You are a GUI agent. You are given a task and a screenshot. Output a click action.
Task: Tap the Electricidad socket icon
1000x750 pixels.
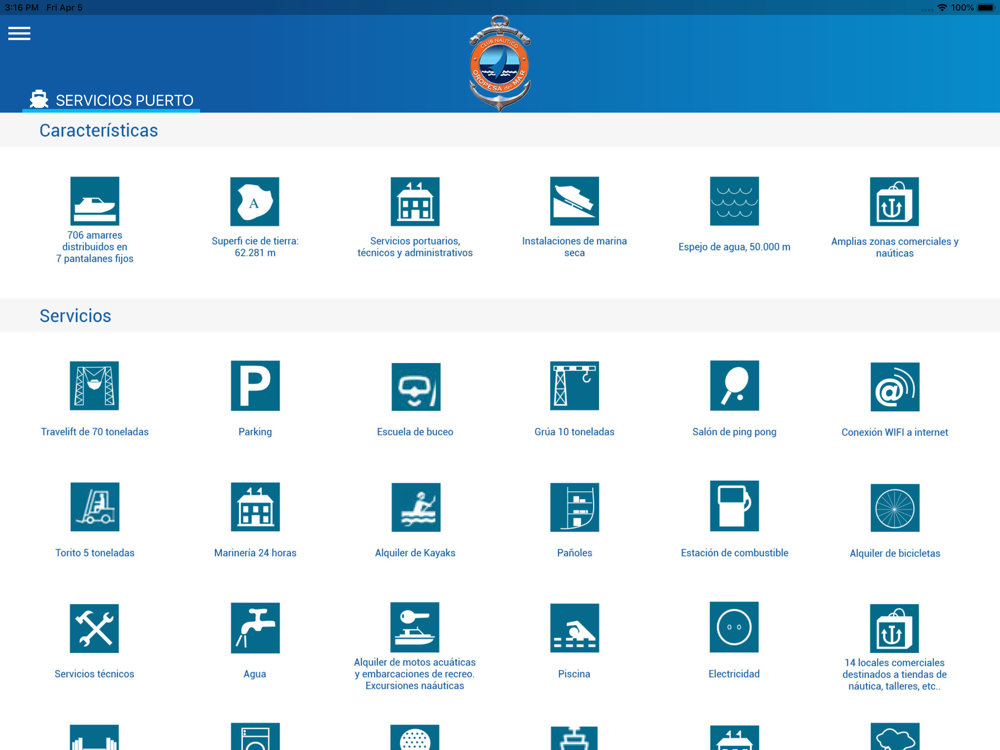point(734,627)
